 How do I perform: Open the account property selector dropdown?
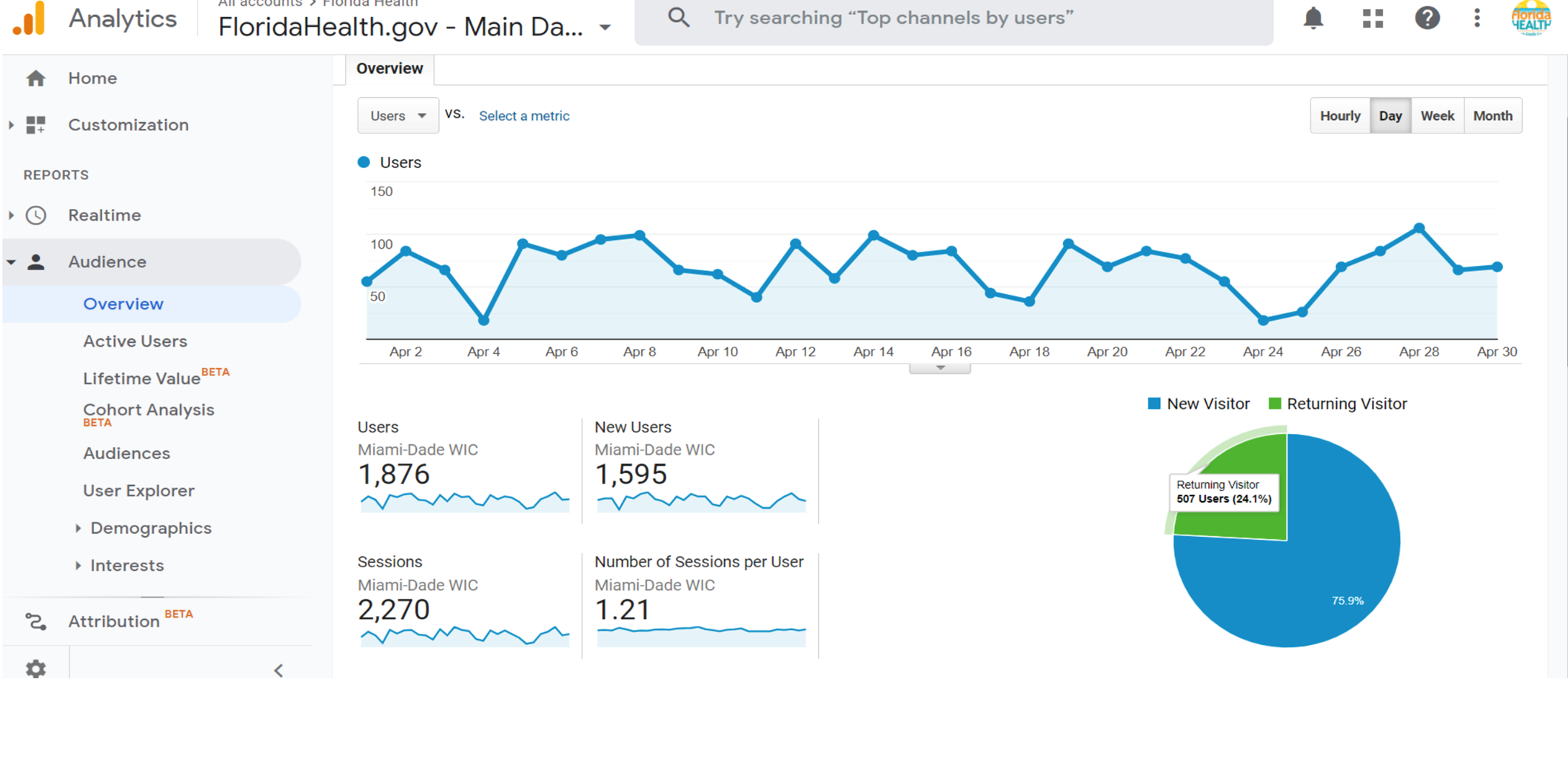[x=606, y=28]
